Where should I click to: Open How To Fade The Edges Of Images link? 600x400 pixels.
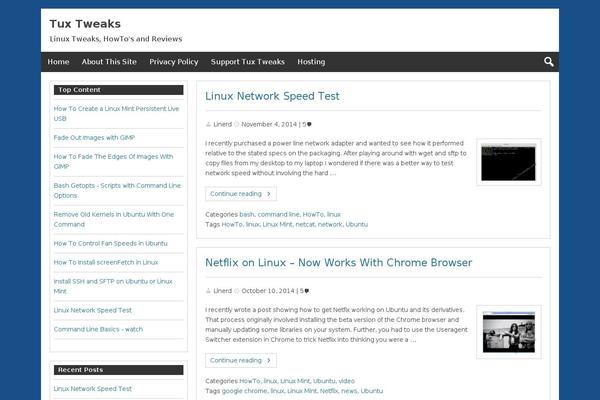pyautogui.click(x=113, y=162)
